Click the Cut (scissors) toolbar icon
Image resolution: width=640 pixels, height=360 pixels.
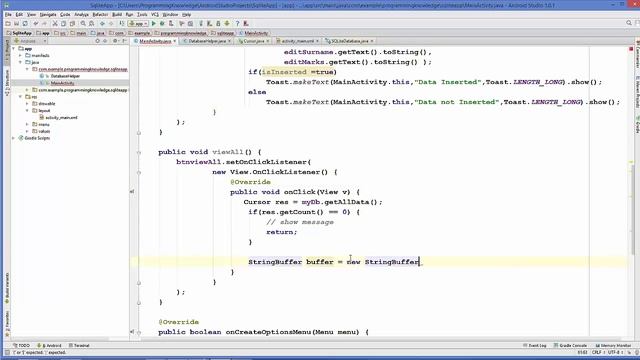(55, 24)
